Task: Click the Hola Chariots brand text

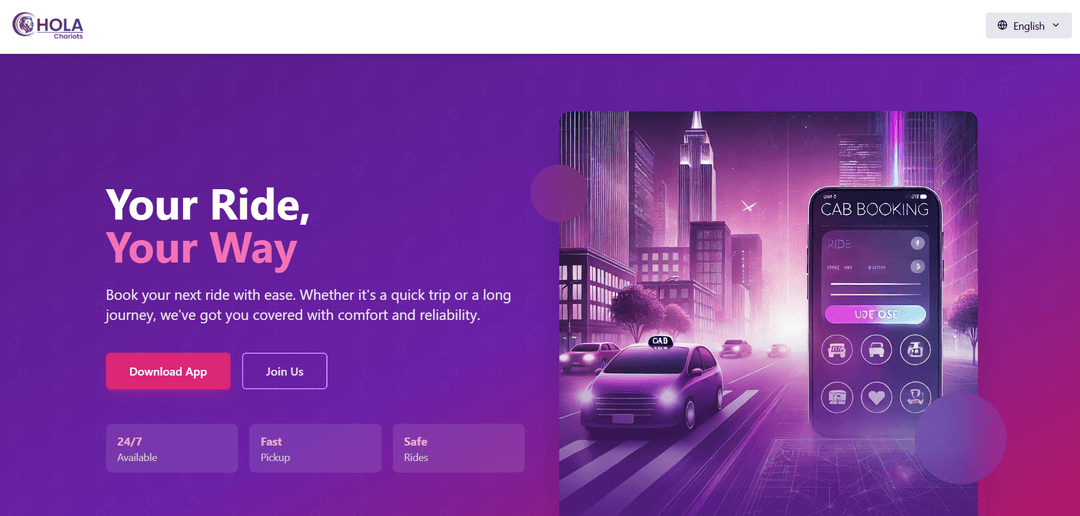Action: click(x=61, y=27)
